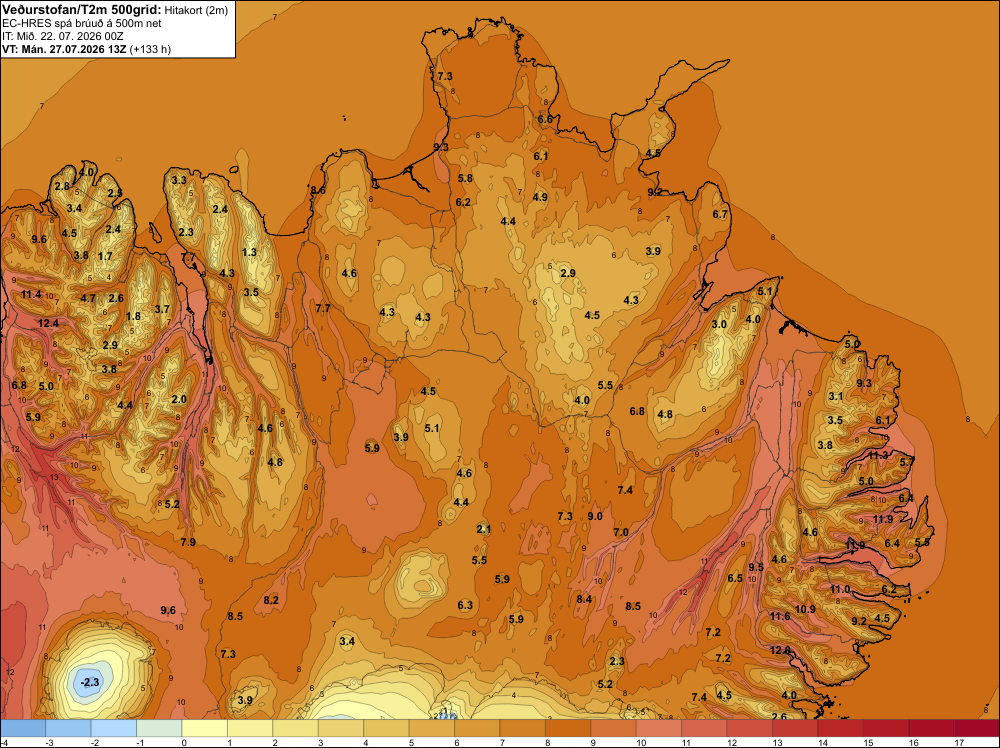This screenshot has height=748, width=1000.
Task: Click the 6.6 temperature value
Action: click(545, 119)
